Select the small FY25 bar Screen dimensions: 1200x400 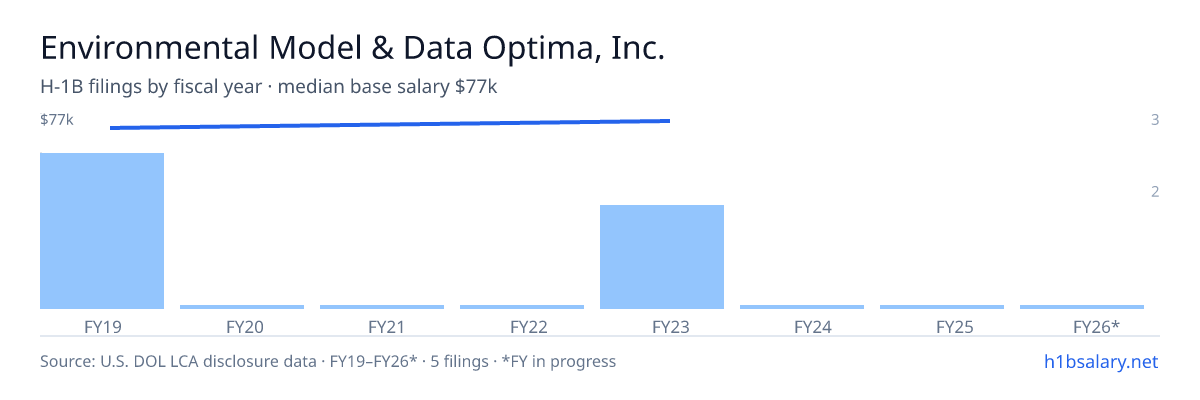[x=942, y=307]
